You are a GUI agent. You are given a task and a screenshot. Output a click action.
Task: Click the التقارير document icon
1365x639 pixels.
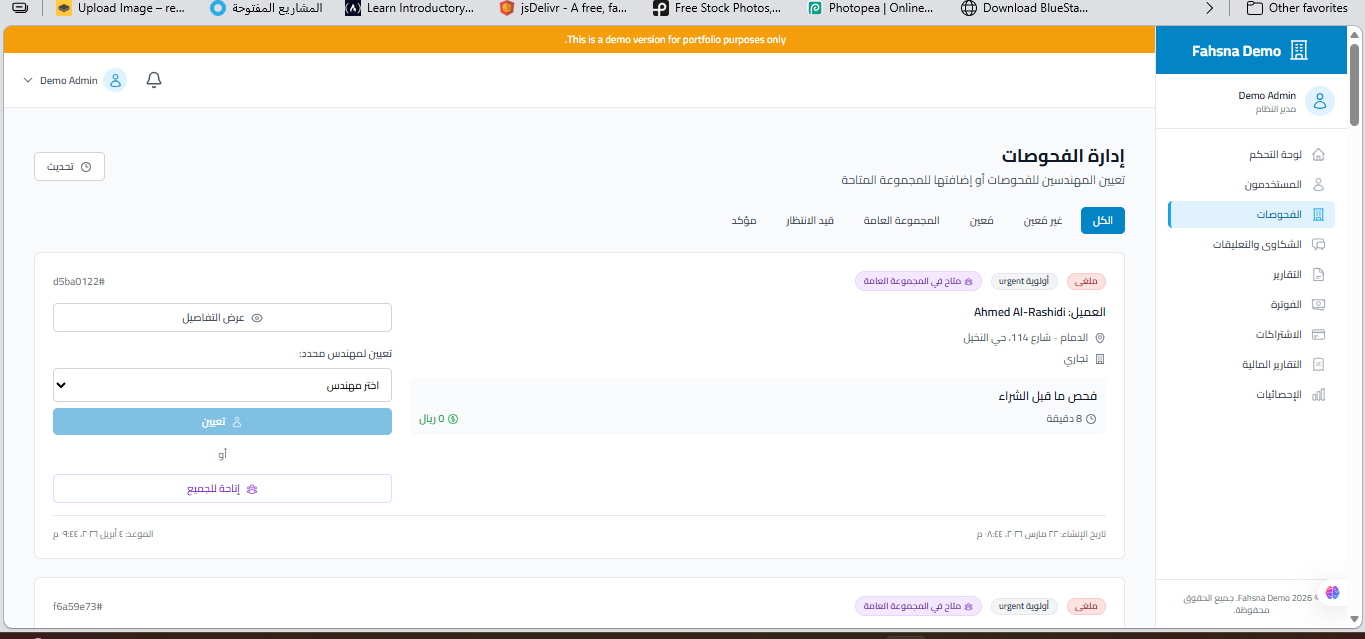(1318, 275)
